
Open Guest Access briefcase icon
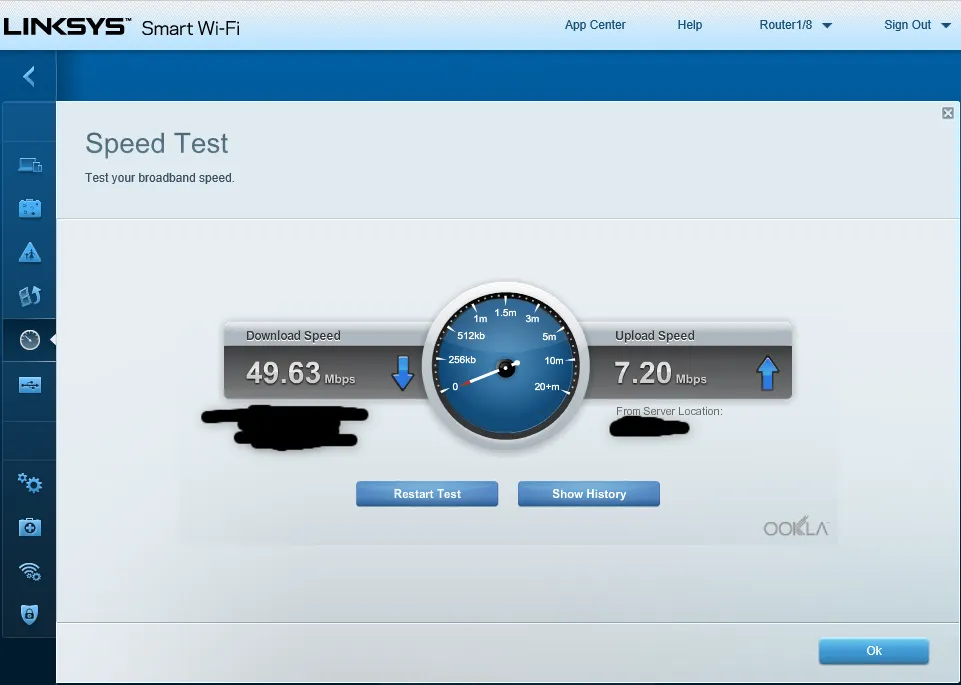pos(29,208)
